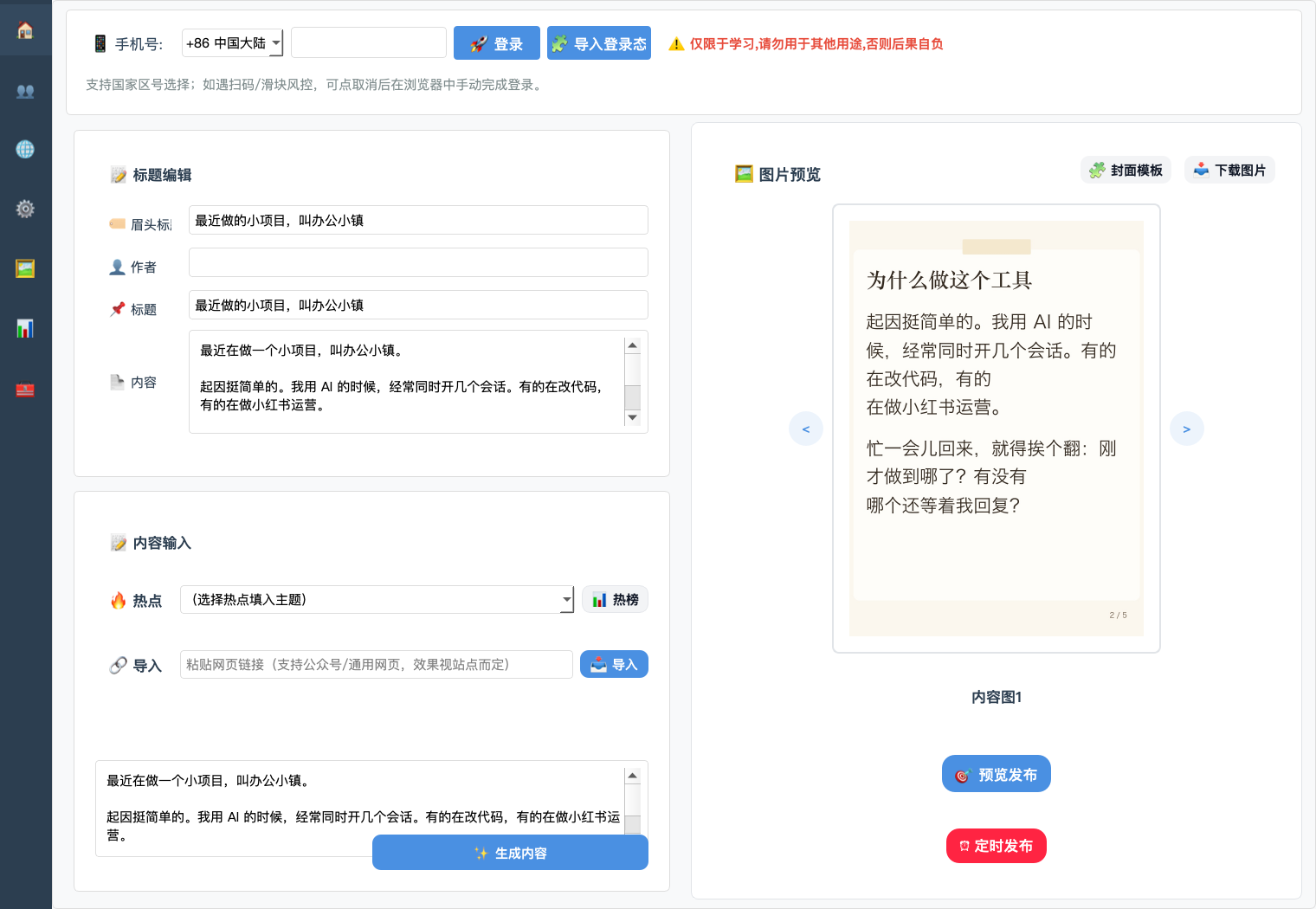The image size is (1316, 909).
Task: Click the 导入登录态 button
Action: click(x=599, y=43)
